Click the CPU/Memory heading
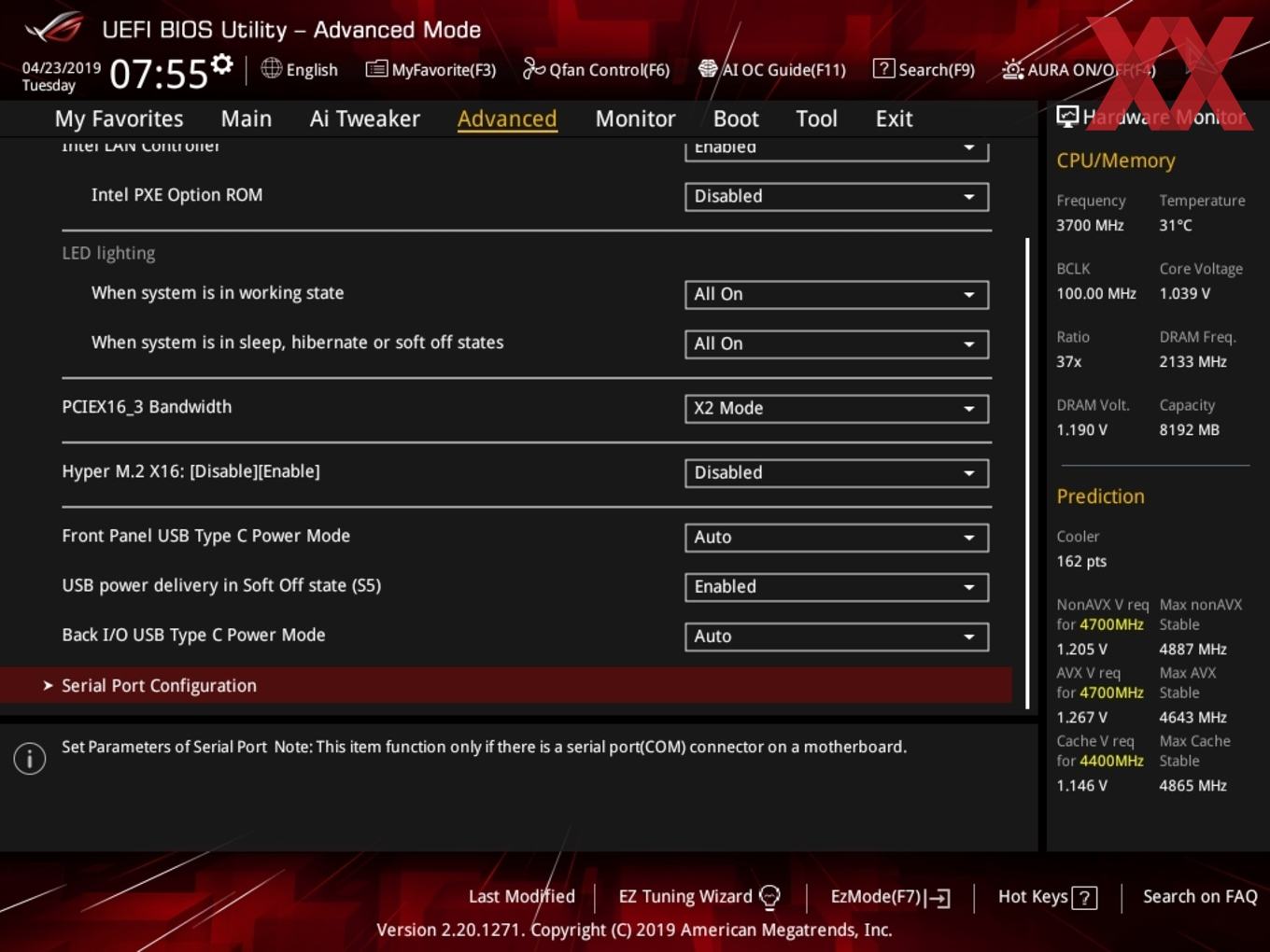Viewport: 1270px width, 952px height. coord(1116,161)
